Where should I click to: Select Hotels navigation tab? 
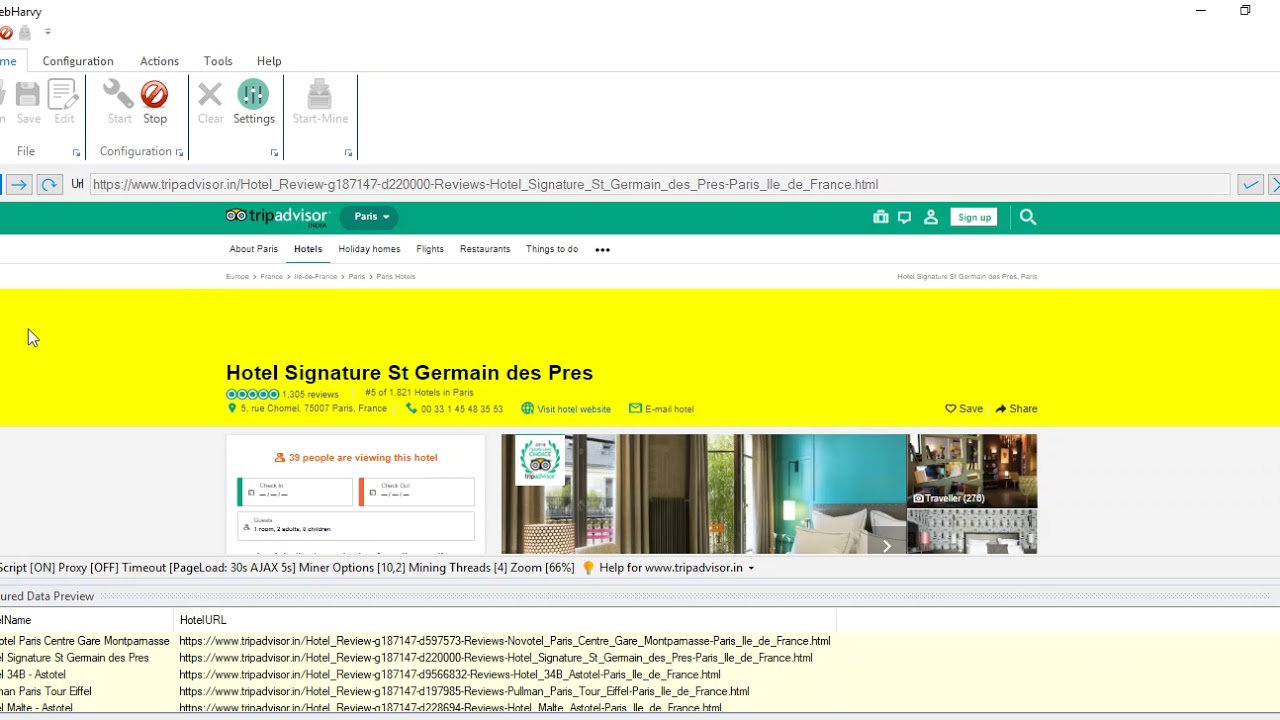(308, 249)
